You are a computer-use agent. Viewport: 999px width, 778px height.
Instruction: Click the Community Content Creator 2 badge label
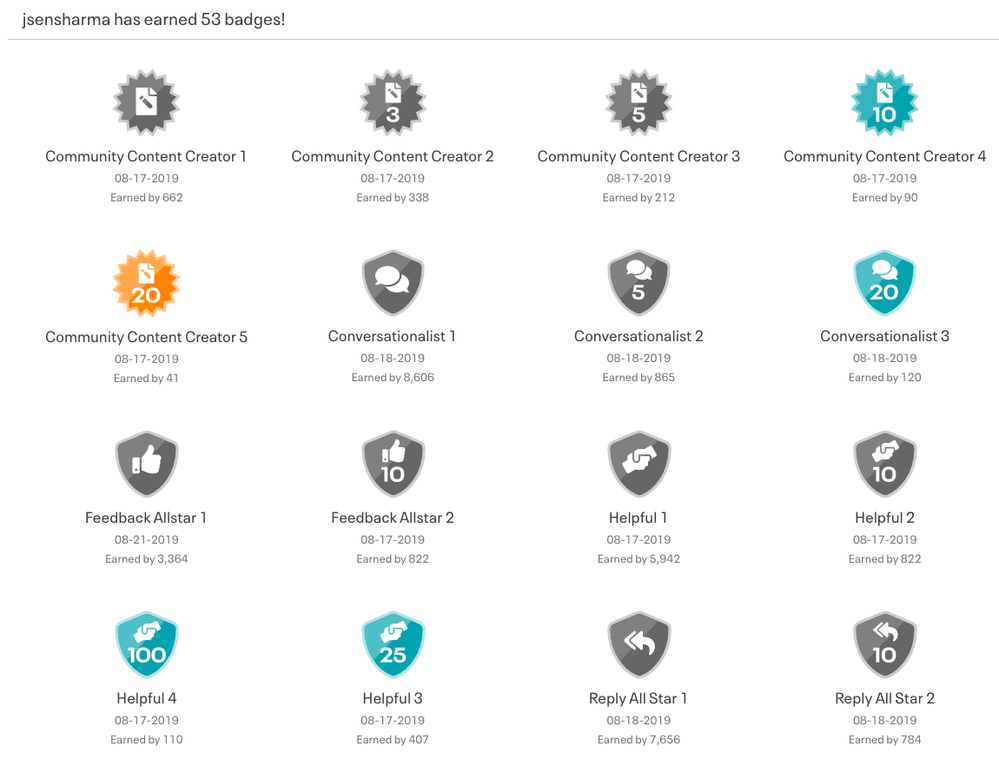tap(392, 156)
